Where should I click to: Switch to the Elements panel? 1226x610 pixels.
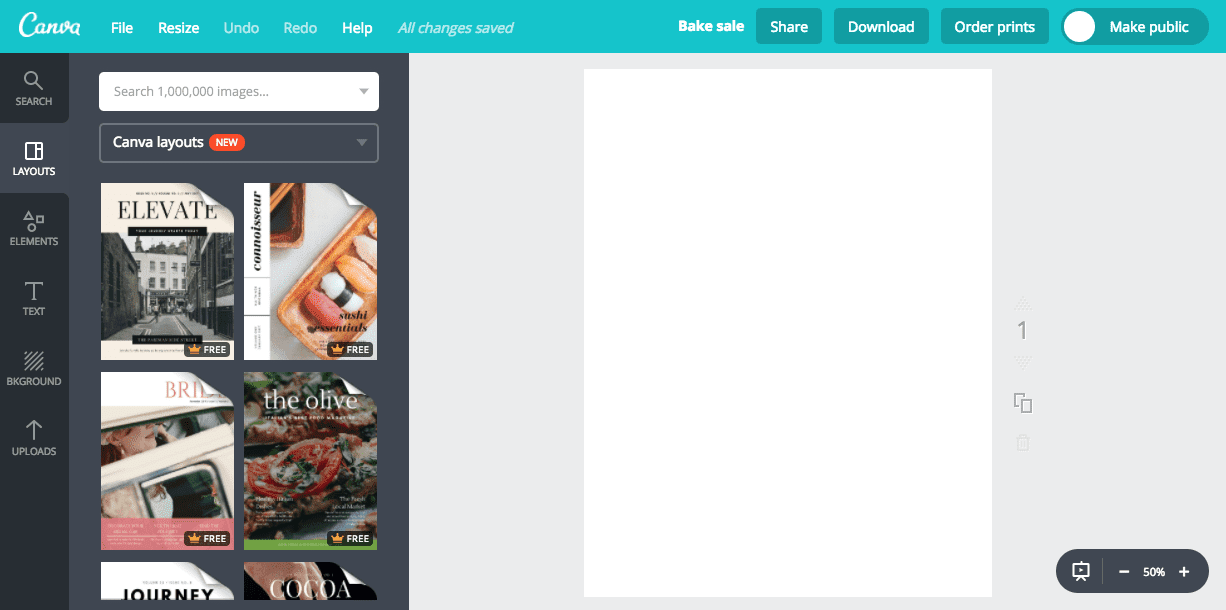click(34, 228)
